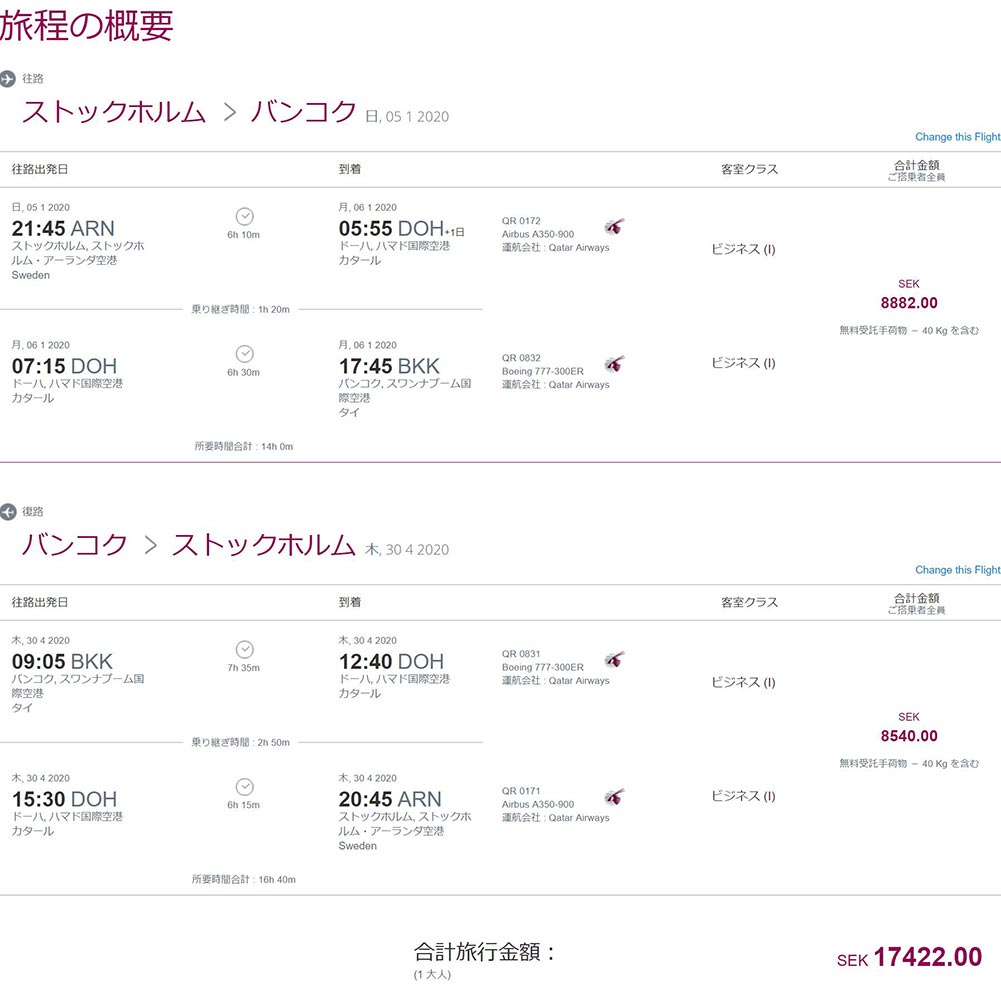This screenshot has height=985, width=1001.
Task: Click the layover text 乗り継ぎ時間 : 2h 50m
Action: (x=241, y=742)
